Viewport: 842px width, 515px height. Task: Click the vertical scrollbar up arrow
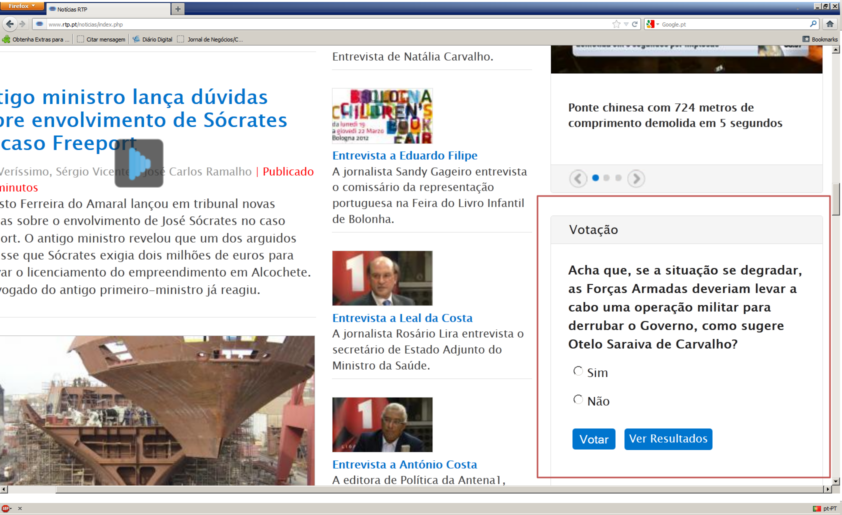836,49
